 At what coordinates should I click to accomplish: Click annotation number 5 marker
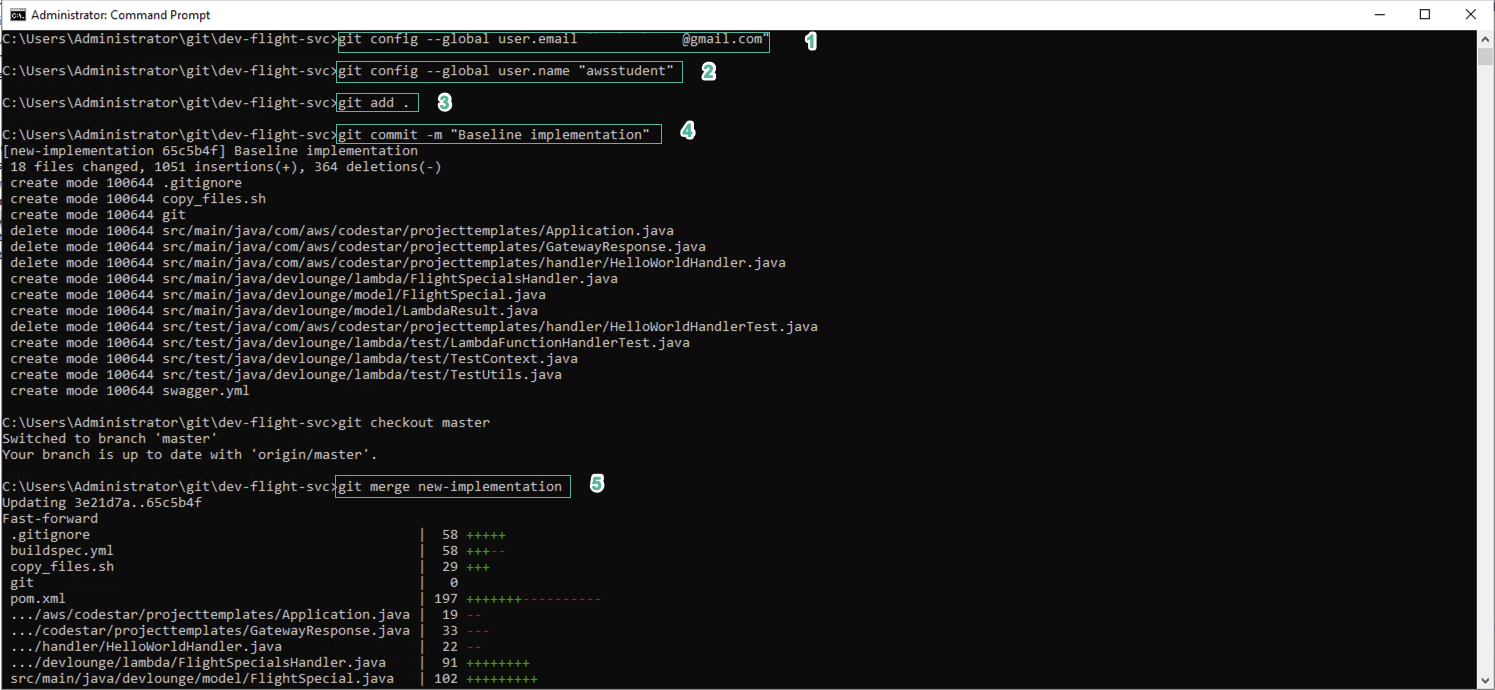coord(596,483)
